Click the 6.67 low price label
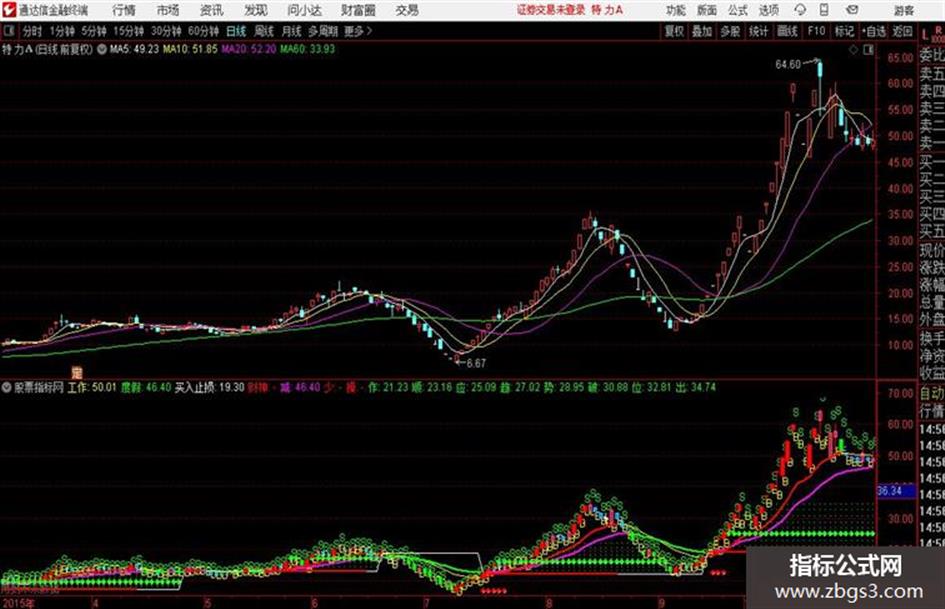945x609 pixels. tap(476, 364)
